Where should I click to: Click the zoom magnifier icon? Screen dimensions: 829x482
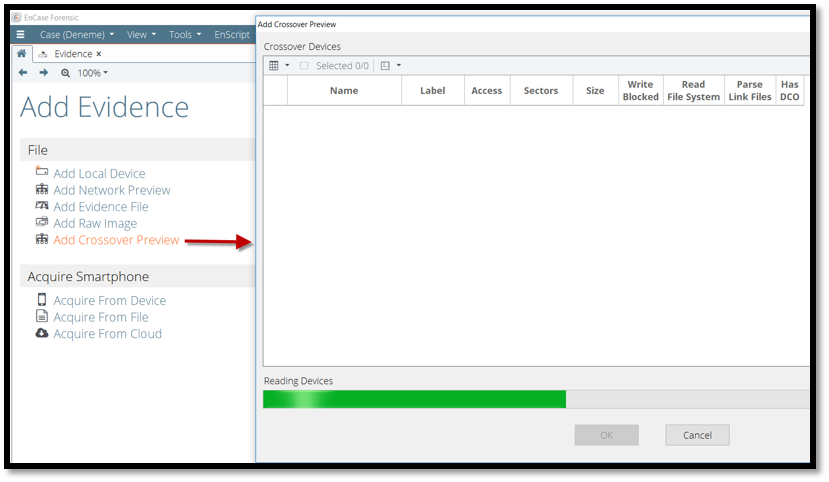(x=66, y=73)
